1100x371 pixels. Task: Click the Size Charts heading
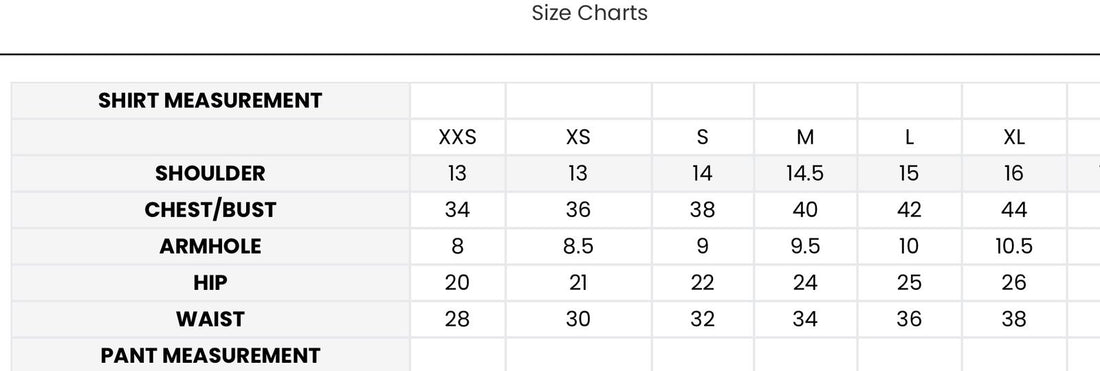click(589, 13)
